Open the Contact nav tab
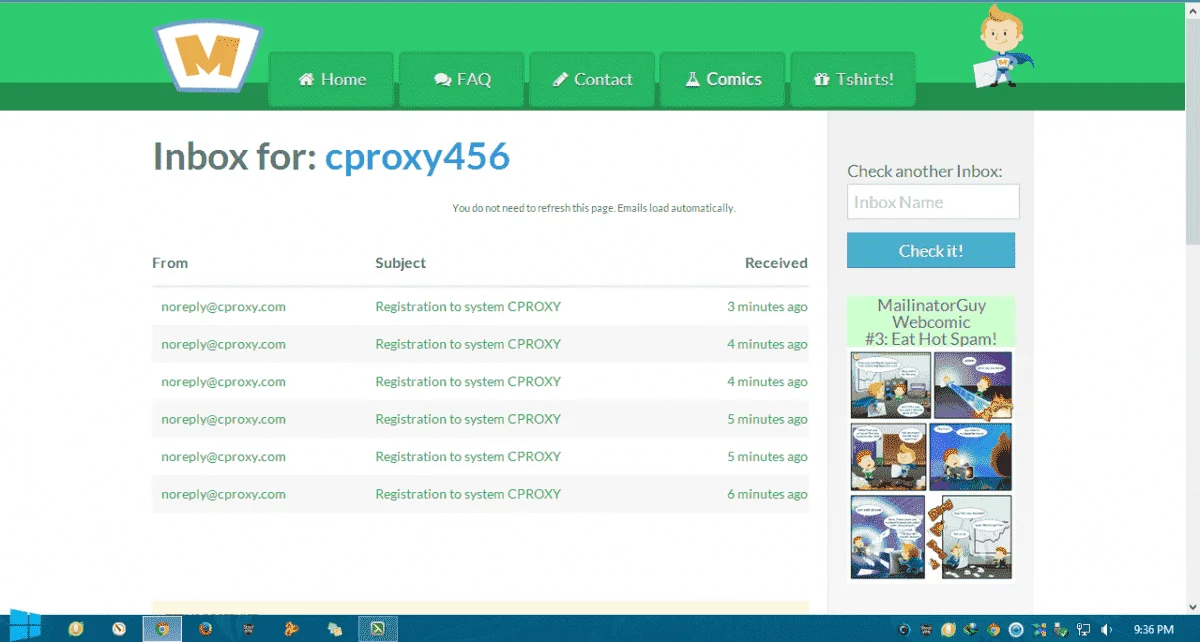Screen dimensions: 1200x642 click(592, 79)
